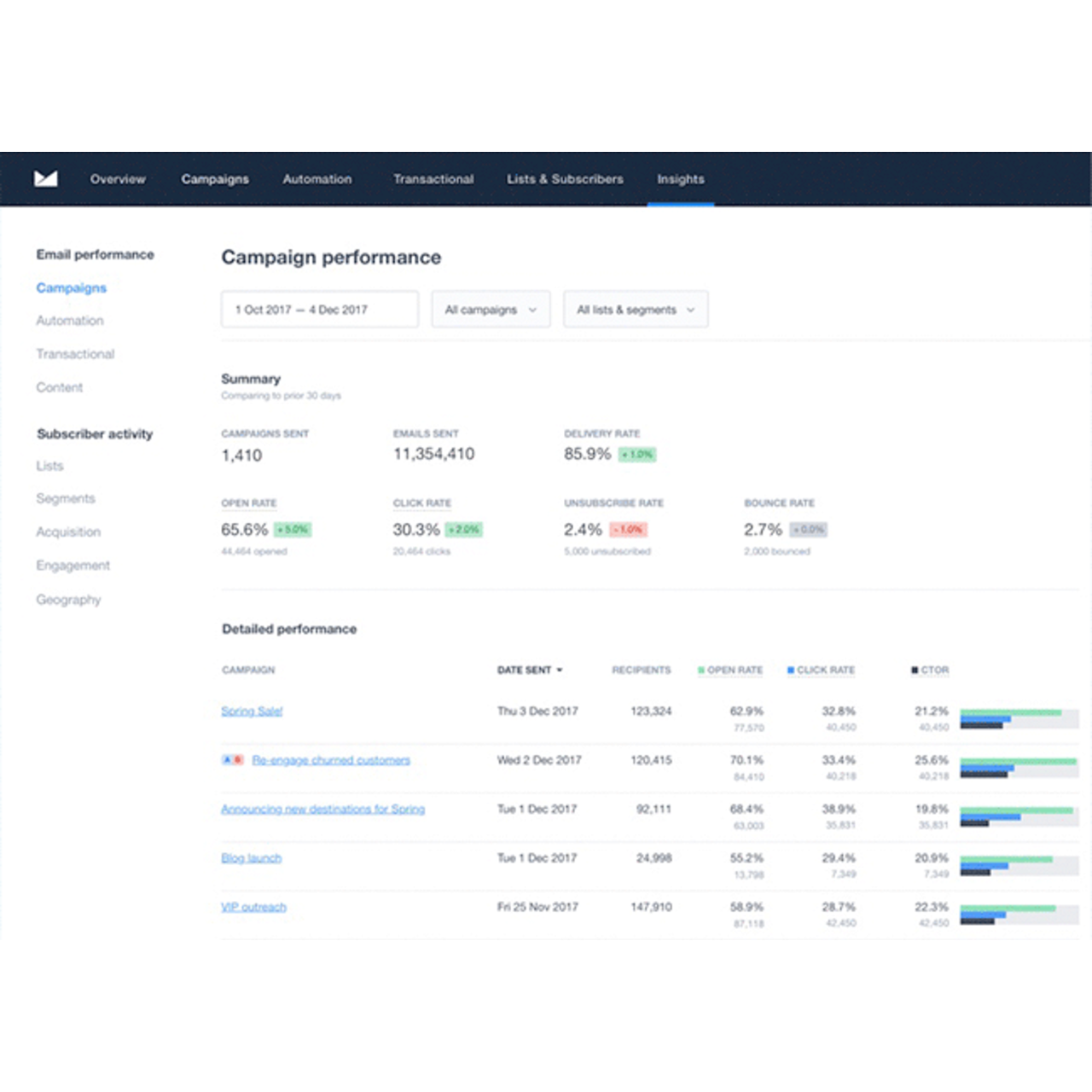Click the red -1.0% unsubscribe rate indicator
The height and width of the screenshot is (1092, 1092).
pyautogui.click(x=628, y=529)
